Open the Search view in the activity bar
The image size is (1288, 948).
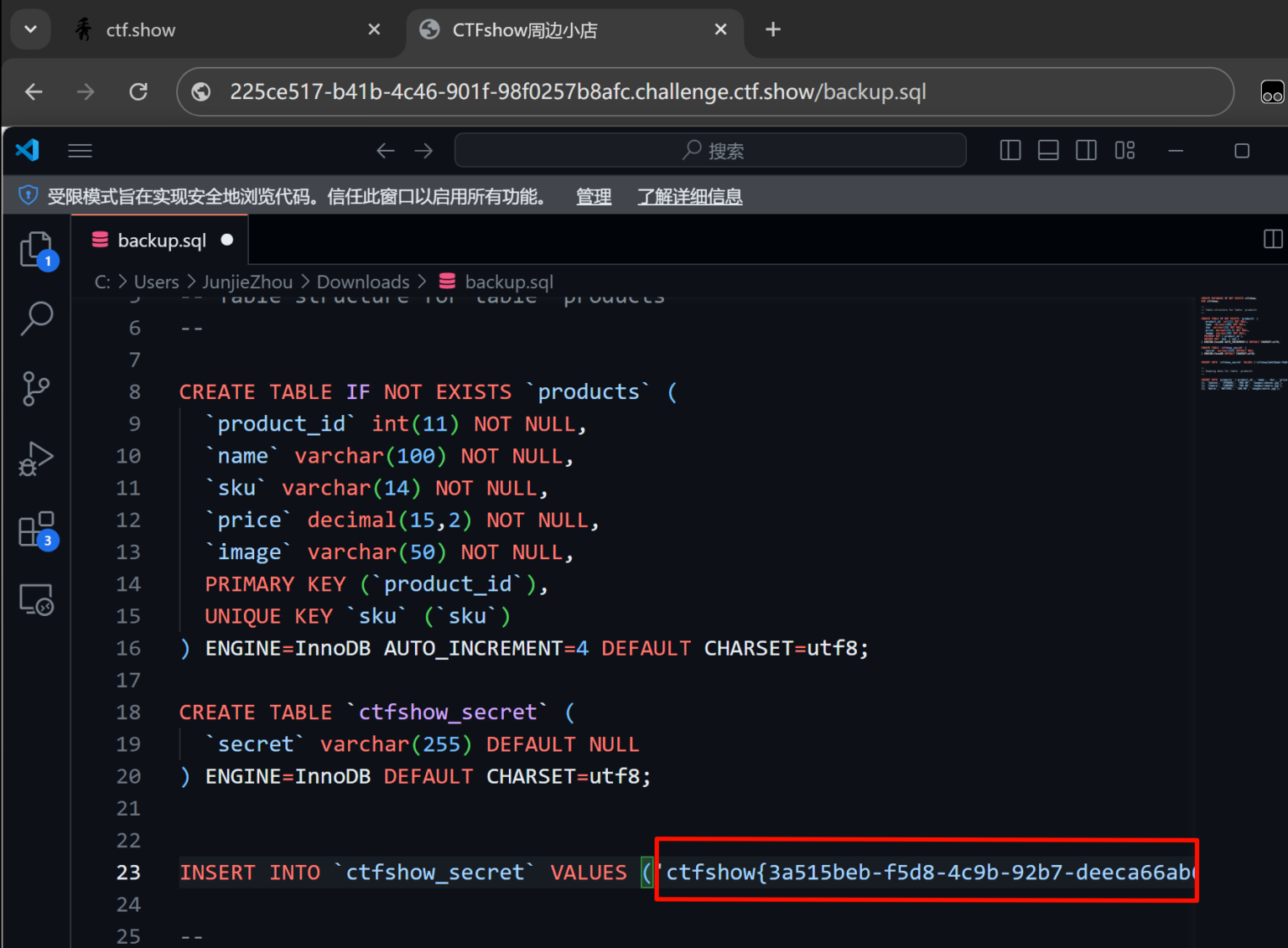point(36,319)
